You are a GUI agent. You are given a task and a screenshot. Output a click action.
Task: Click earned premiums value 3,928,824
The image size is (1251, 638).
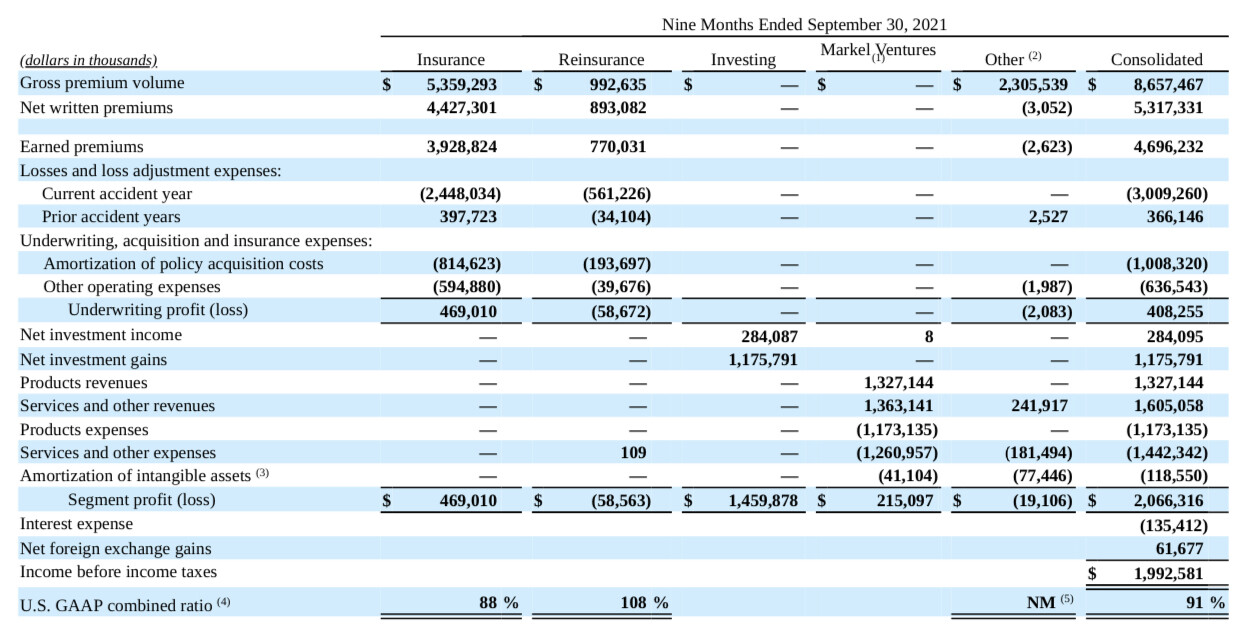[462, 147]
